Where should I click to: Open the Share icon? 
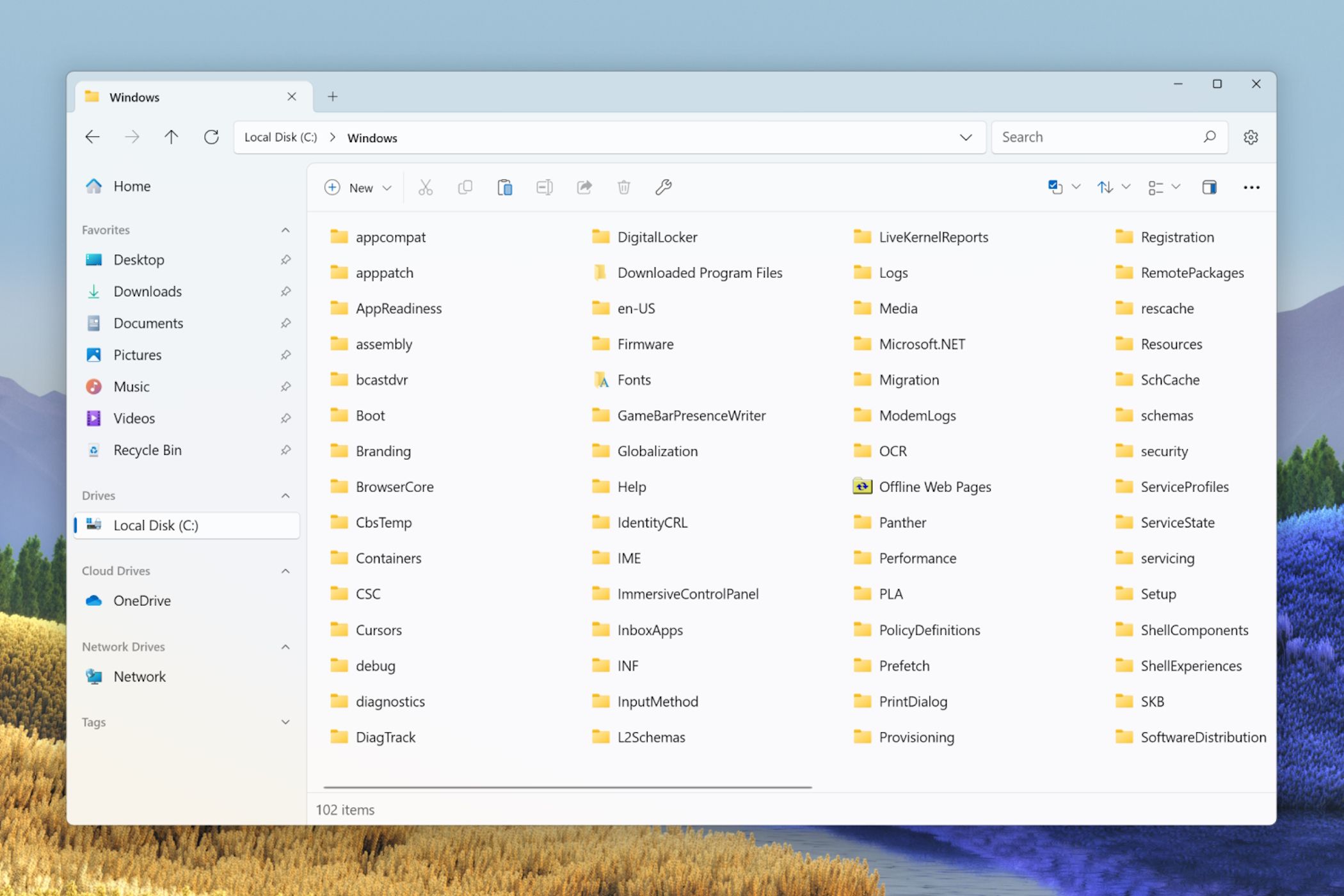coord(584,187)
